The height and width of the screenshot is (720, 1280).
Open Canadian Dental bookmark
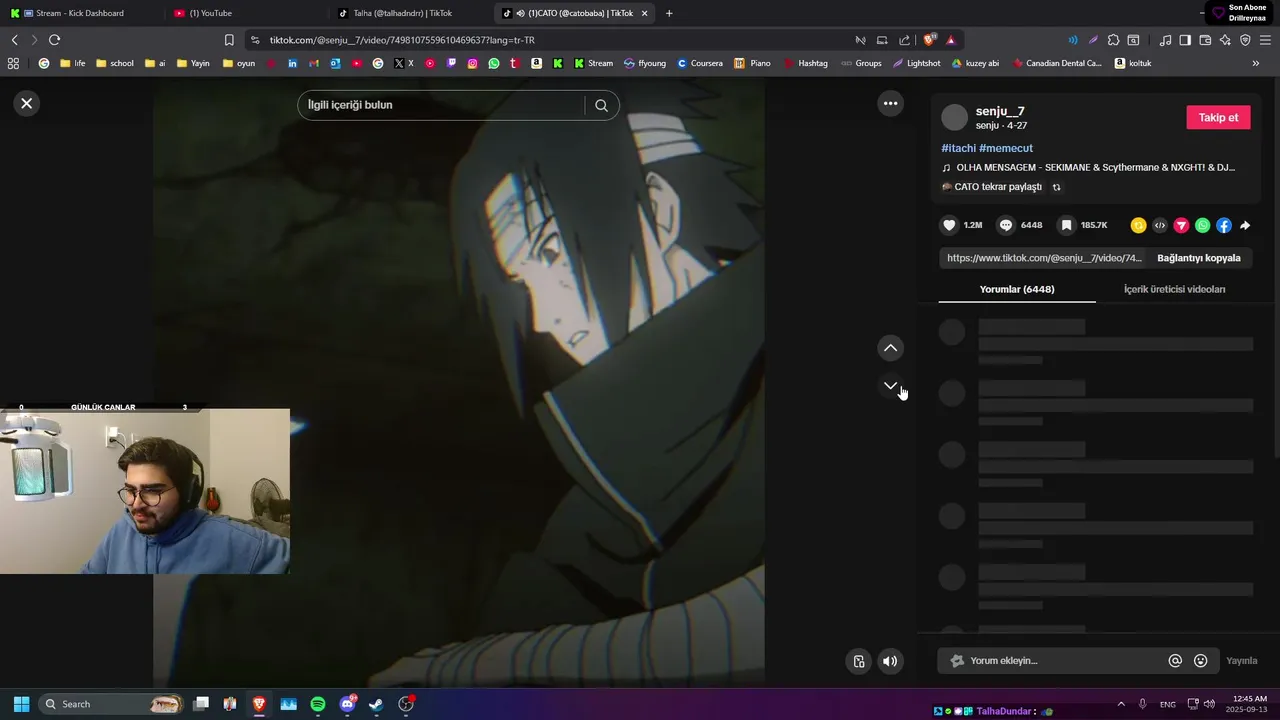pos(1057,63)
